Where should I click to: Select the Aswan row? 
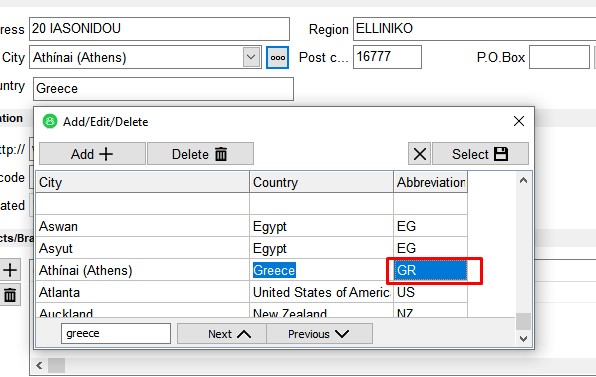pos(251,226)
